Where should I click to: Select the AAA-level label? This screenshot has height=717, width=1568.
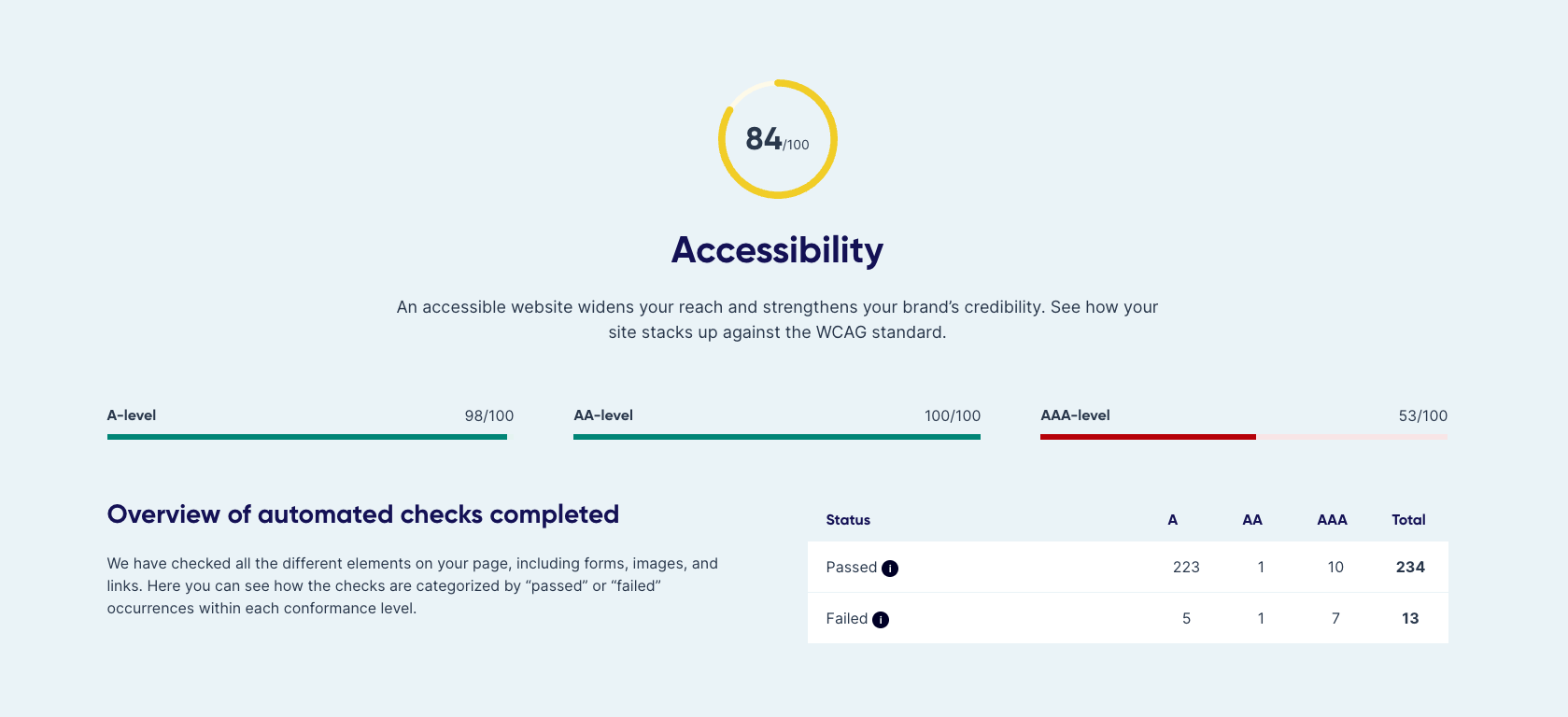(1075, 415)
